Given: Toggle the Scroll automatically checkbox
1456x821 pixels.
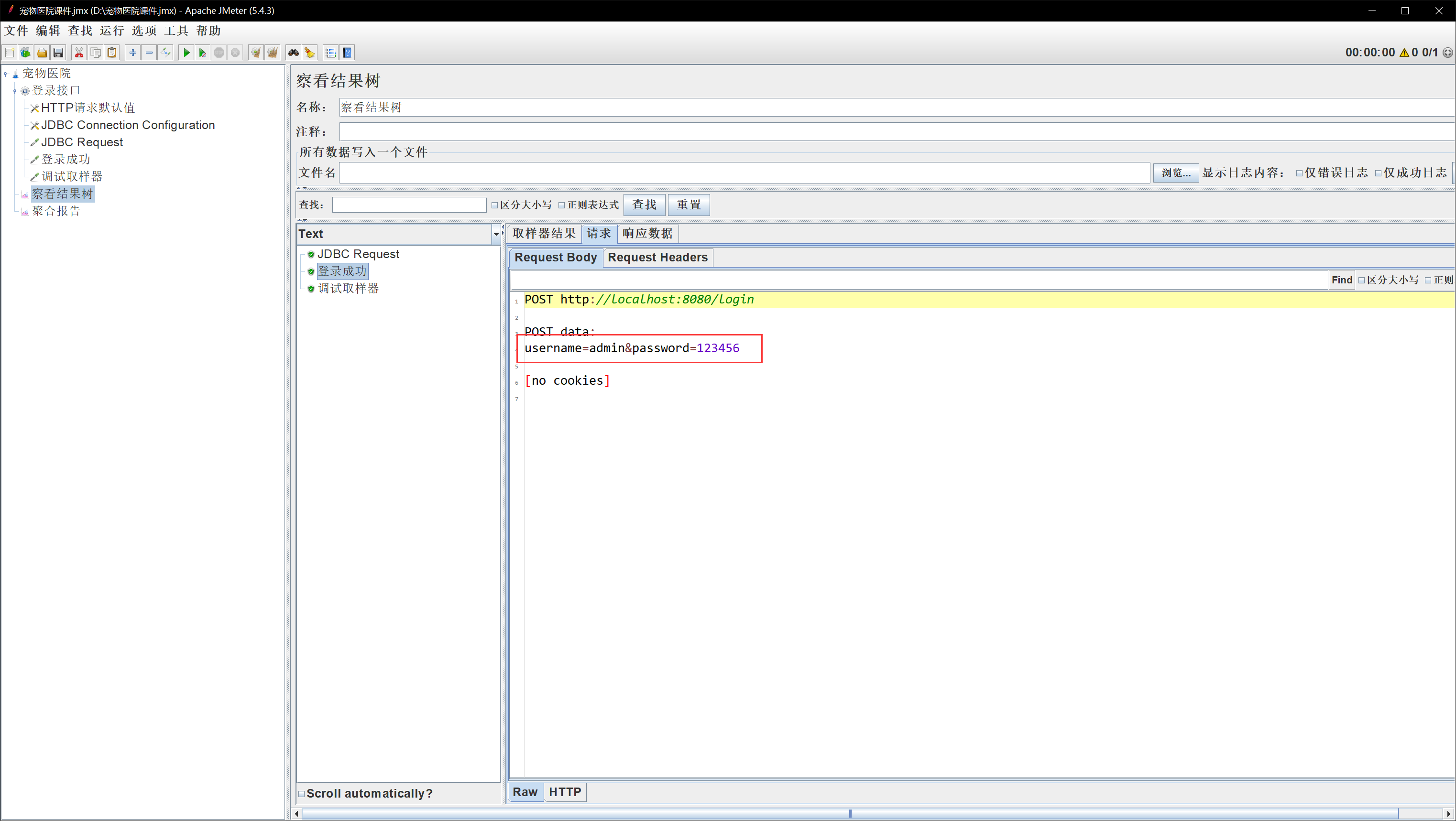Looking at the screenshot, I should click(302, 793).
